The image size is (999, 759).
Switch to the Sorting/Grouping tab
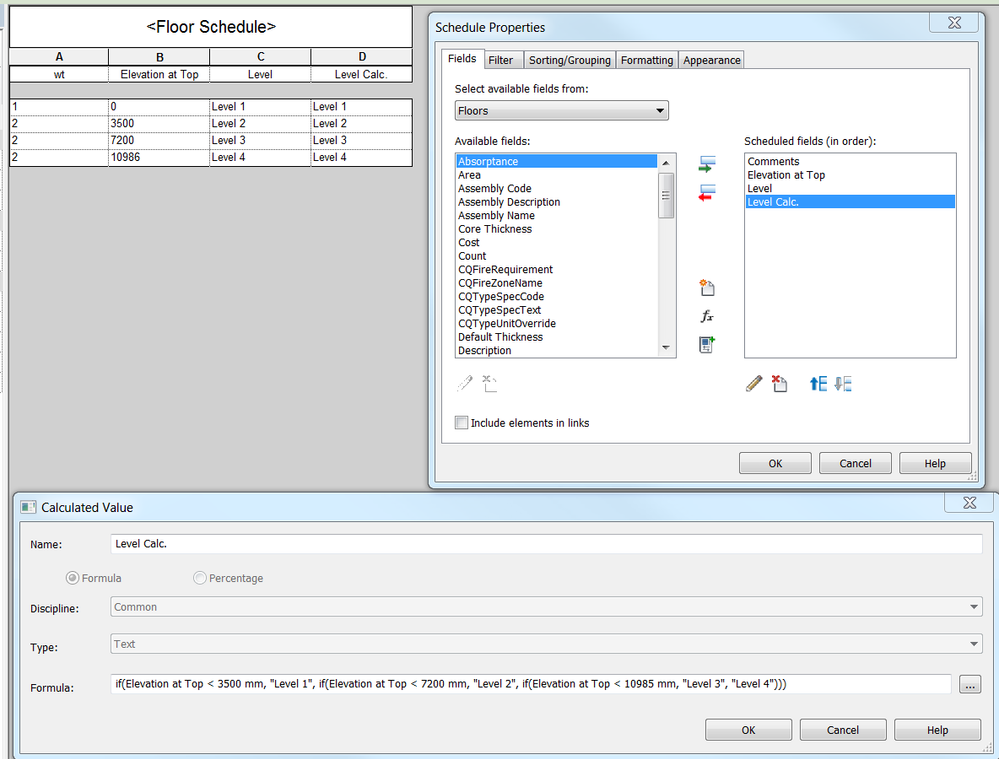570,60
